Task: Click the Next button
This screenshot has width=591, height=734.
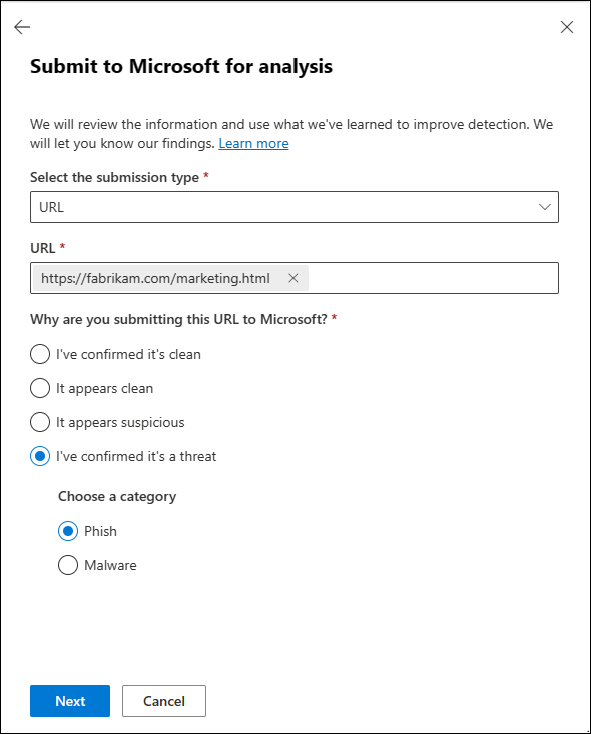Action: pyautogui.click(x=70, y=701)
